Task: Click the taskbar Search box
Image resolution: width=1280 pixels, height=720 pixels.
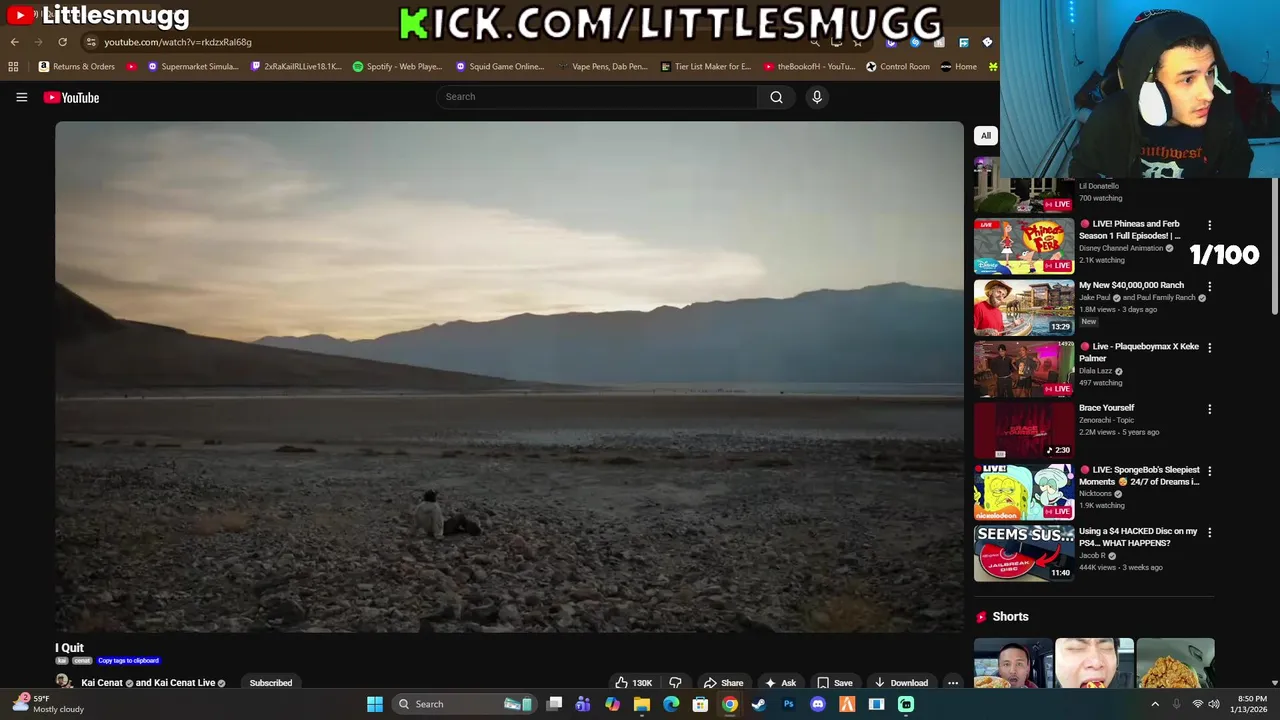Action: click(465, 704)
